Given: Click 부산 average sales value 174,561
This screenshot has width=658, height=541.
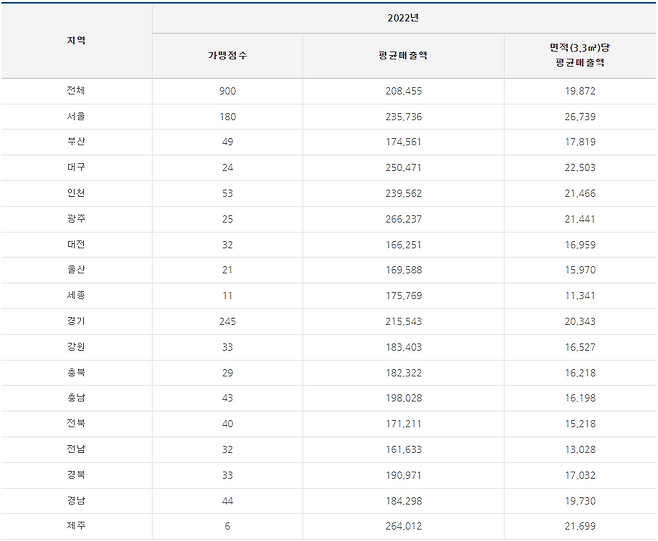Looking at the screenshot, I should coord(403,142).
